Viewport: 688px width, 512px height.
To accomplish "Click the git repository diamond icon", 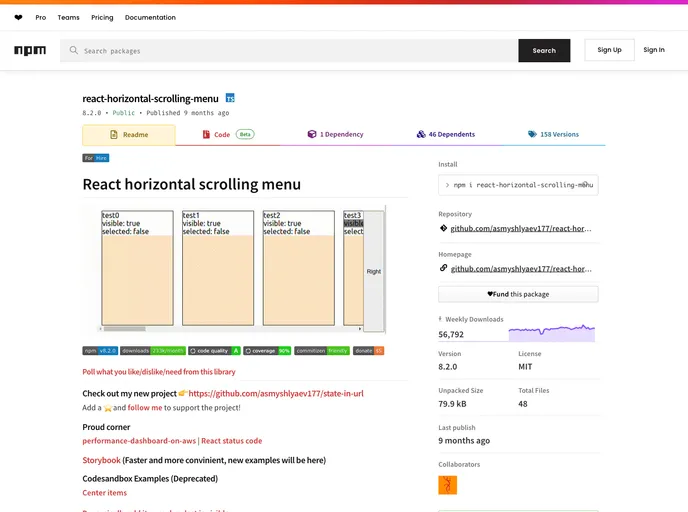I will (x=443, y=228).
